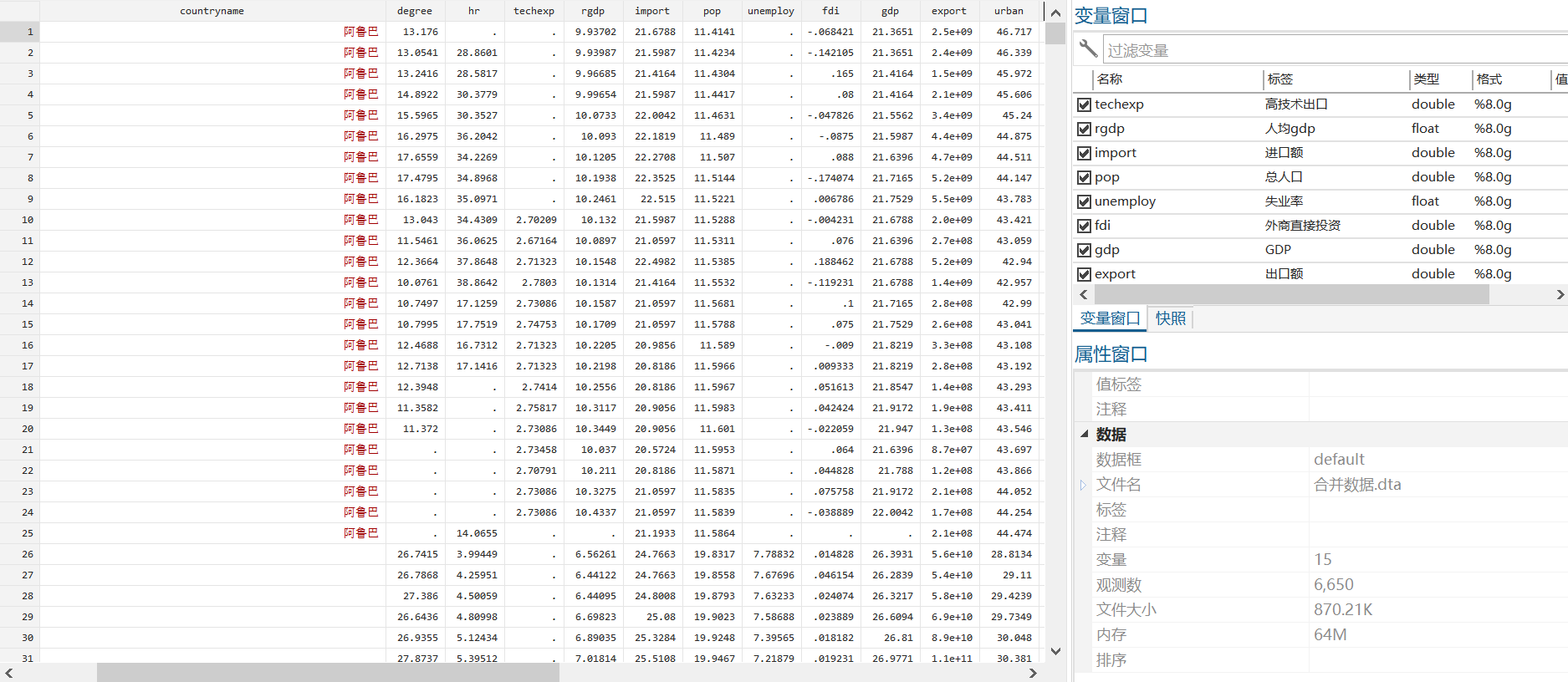1568x682 pixels.
Task: Uncheck the rgdp variable checkbox
Action: coord(1084,129)
